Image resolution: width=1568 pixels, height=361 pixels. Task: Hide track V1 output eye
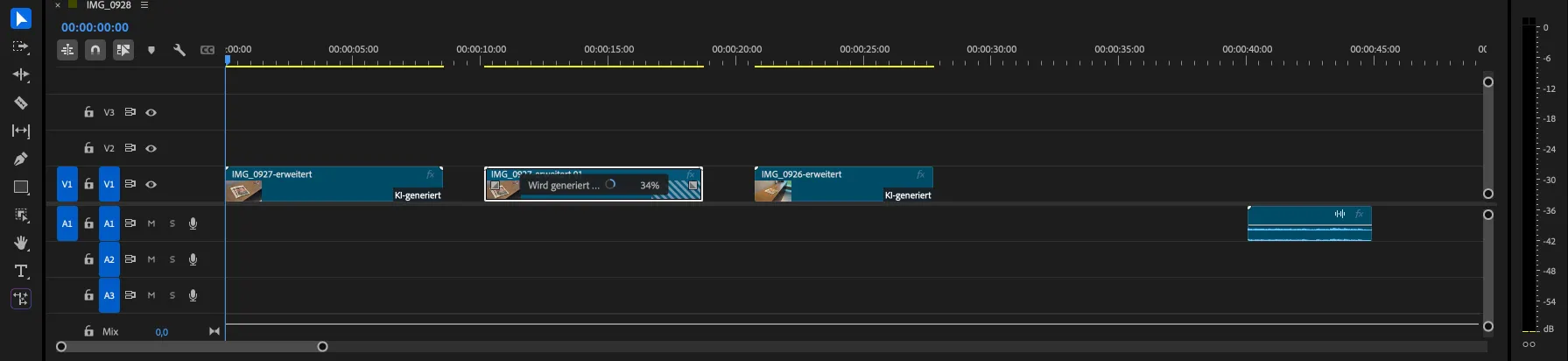click(151, 184)
